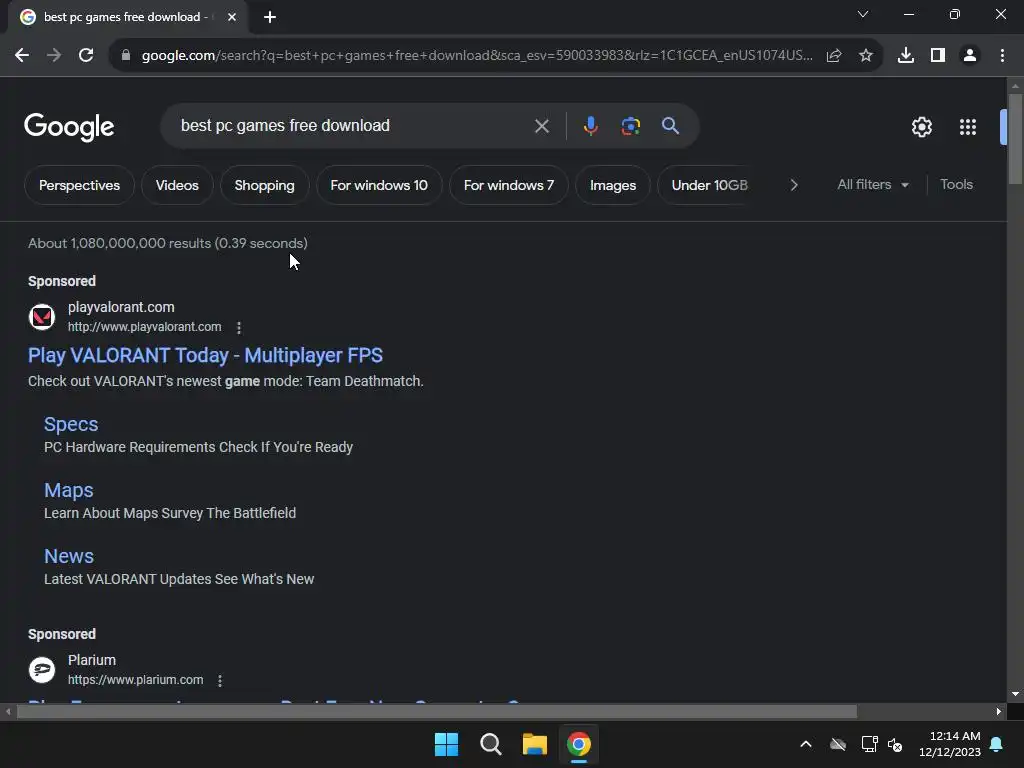Open 'Play VALORANT Today - Multiplayer FPS' link

205,355
